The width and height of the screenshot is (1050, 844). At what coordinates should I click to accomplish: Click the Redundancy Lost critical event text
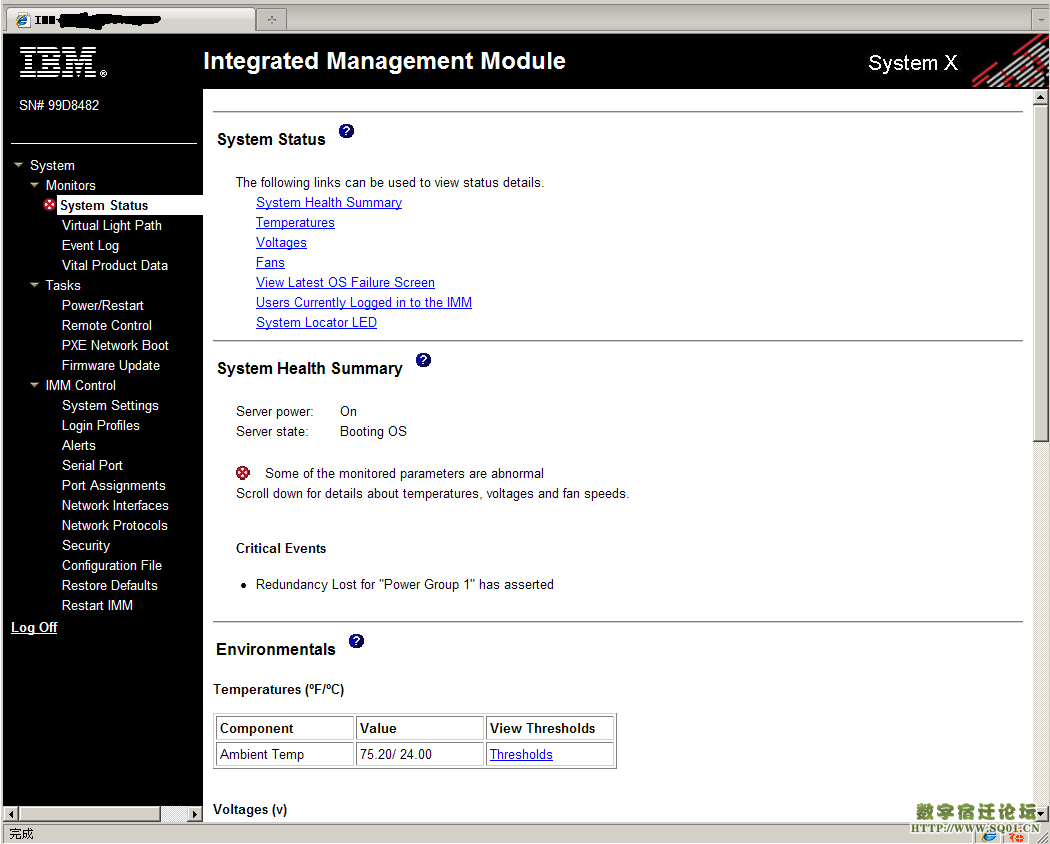click(404, 585)
